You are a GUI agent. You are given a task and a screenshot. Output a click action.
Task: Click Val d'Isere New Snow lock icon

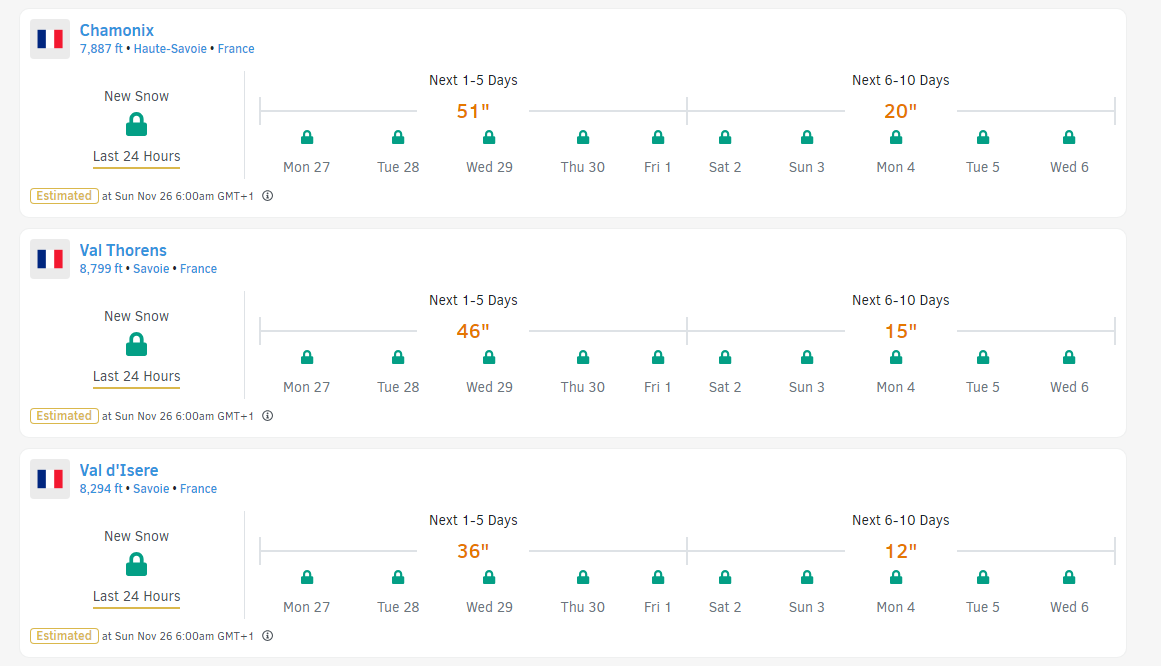click(x=137, y=565)
